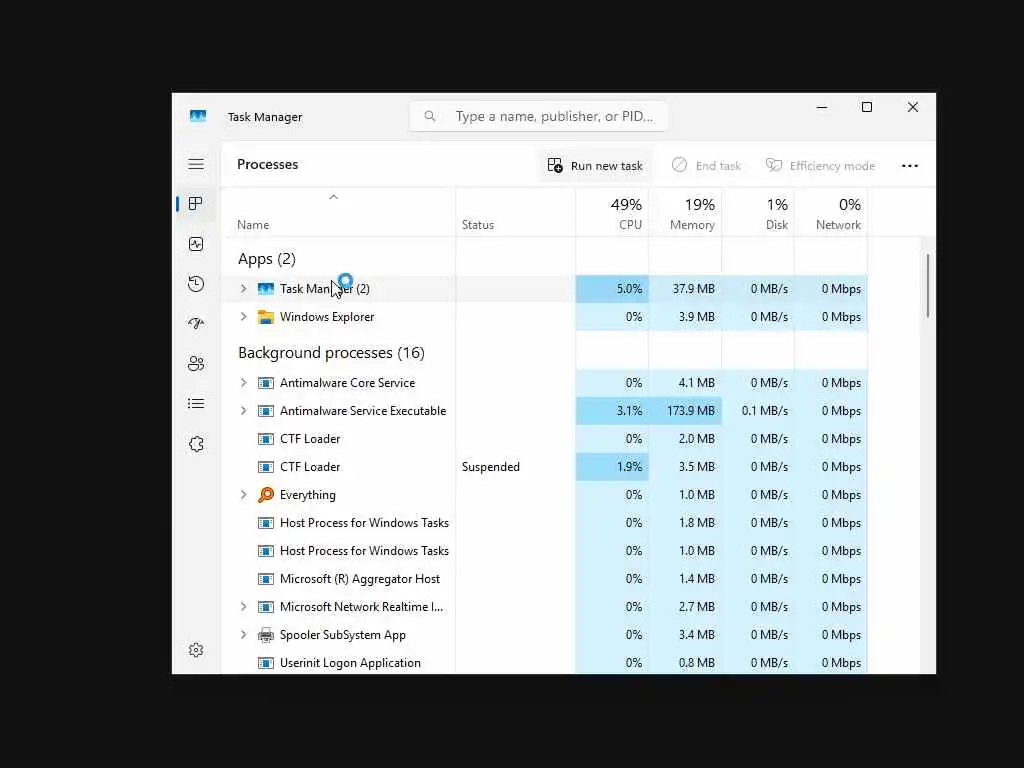Open the Settings gear icon

(x=196, y=650)
